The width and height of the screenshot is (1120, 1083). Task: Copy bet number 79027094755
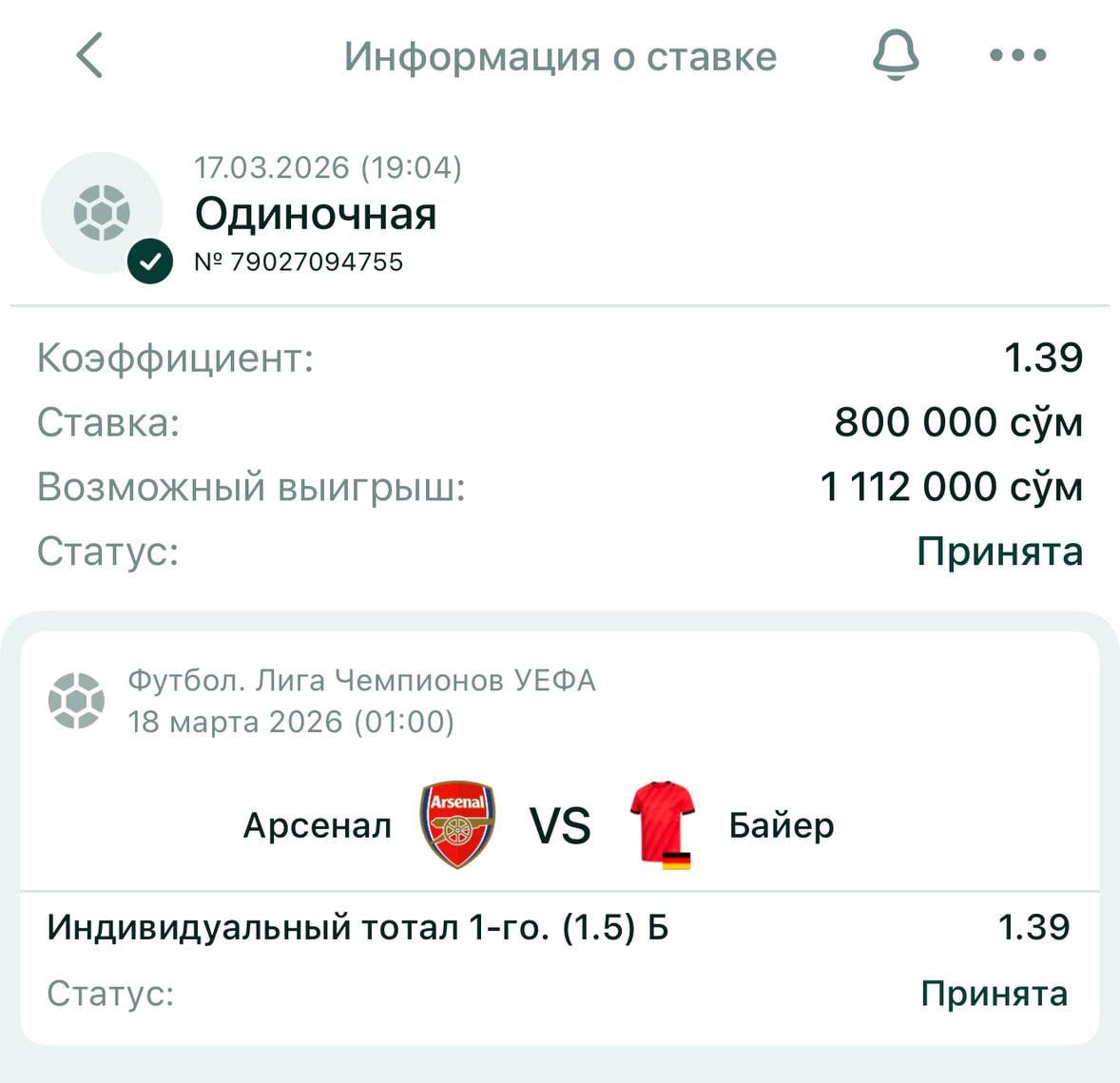[299, 261]
